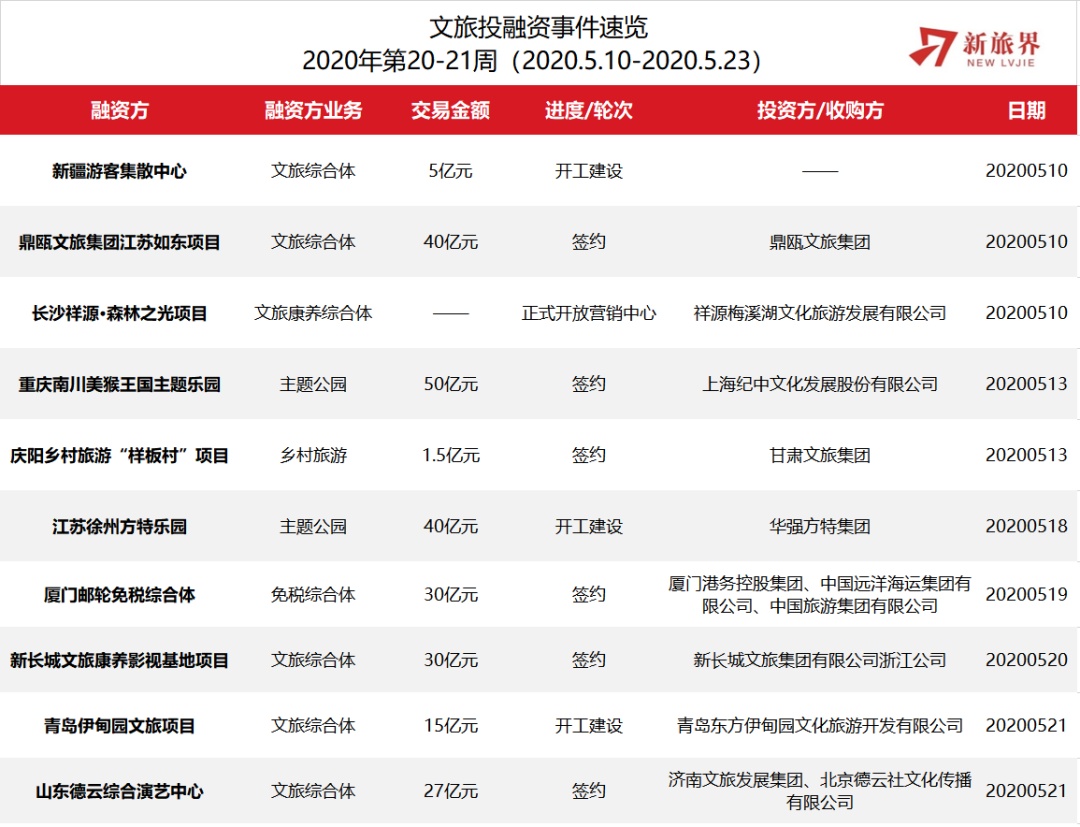
Task: Select cell 江苏徐州方特乐园
Action: click(119, 527)
